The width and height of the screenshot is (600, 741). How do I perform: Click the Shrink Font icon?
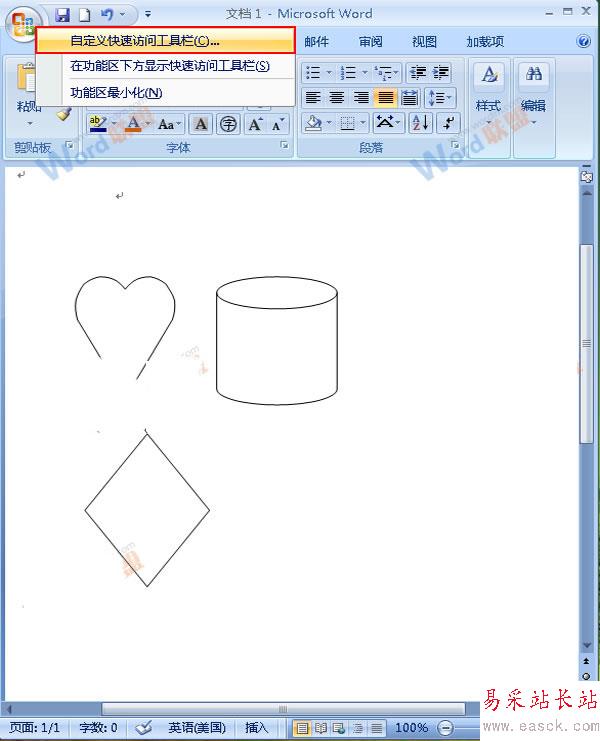(277, 124)
